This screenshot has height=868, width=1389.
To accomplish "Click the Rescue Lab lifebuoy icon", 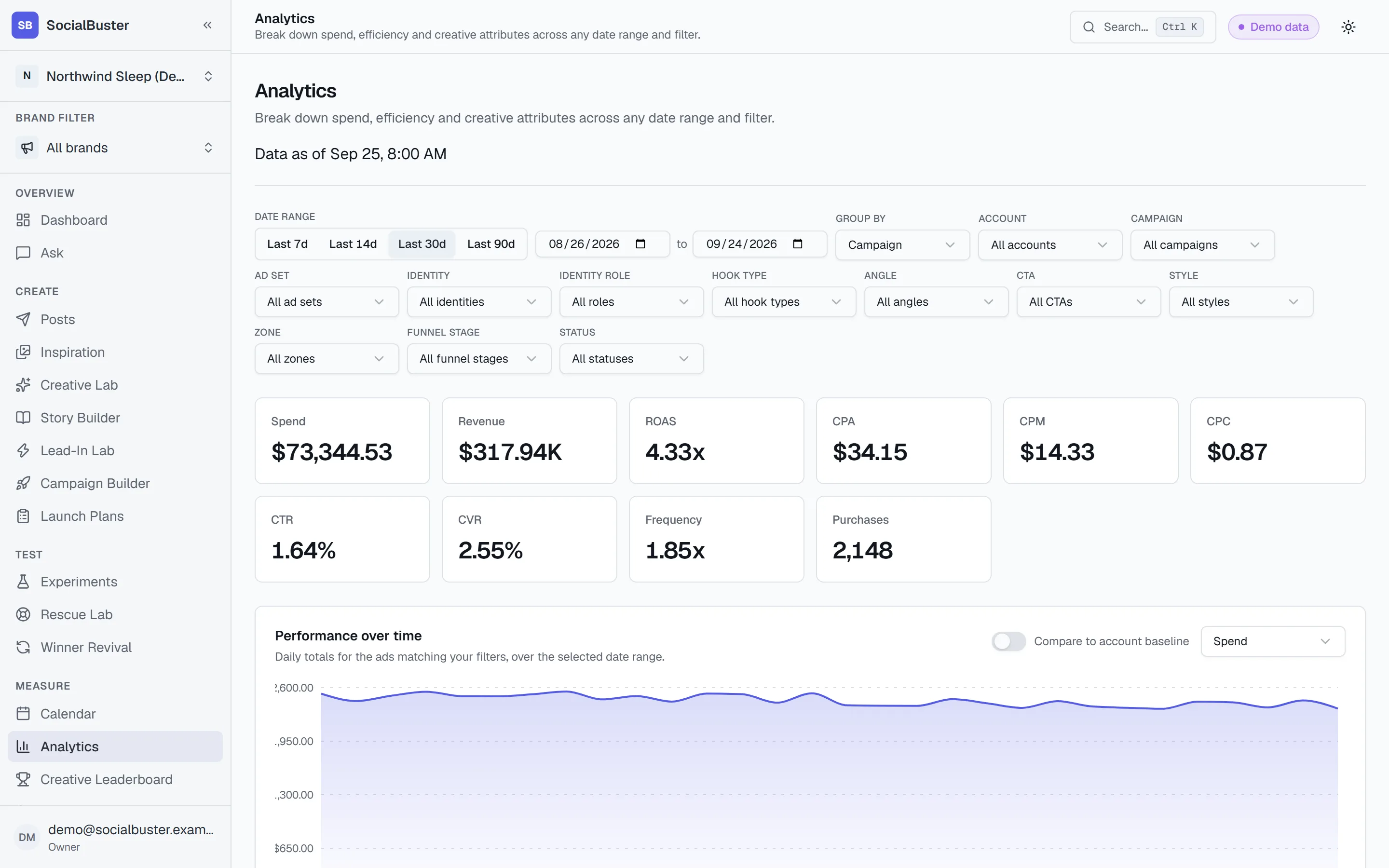I will pyautogui.click(x=23, y=614).
